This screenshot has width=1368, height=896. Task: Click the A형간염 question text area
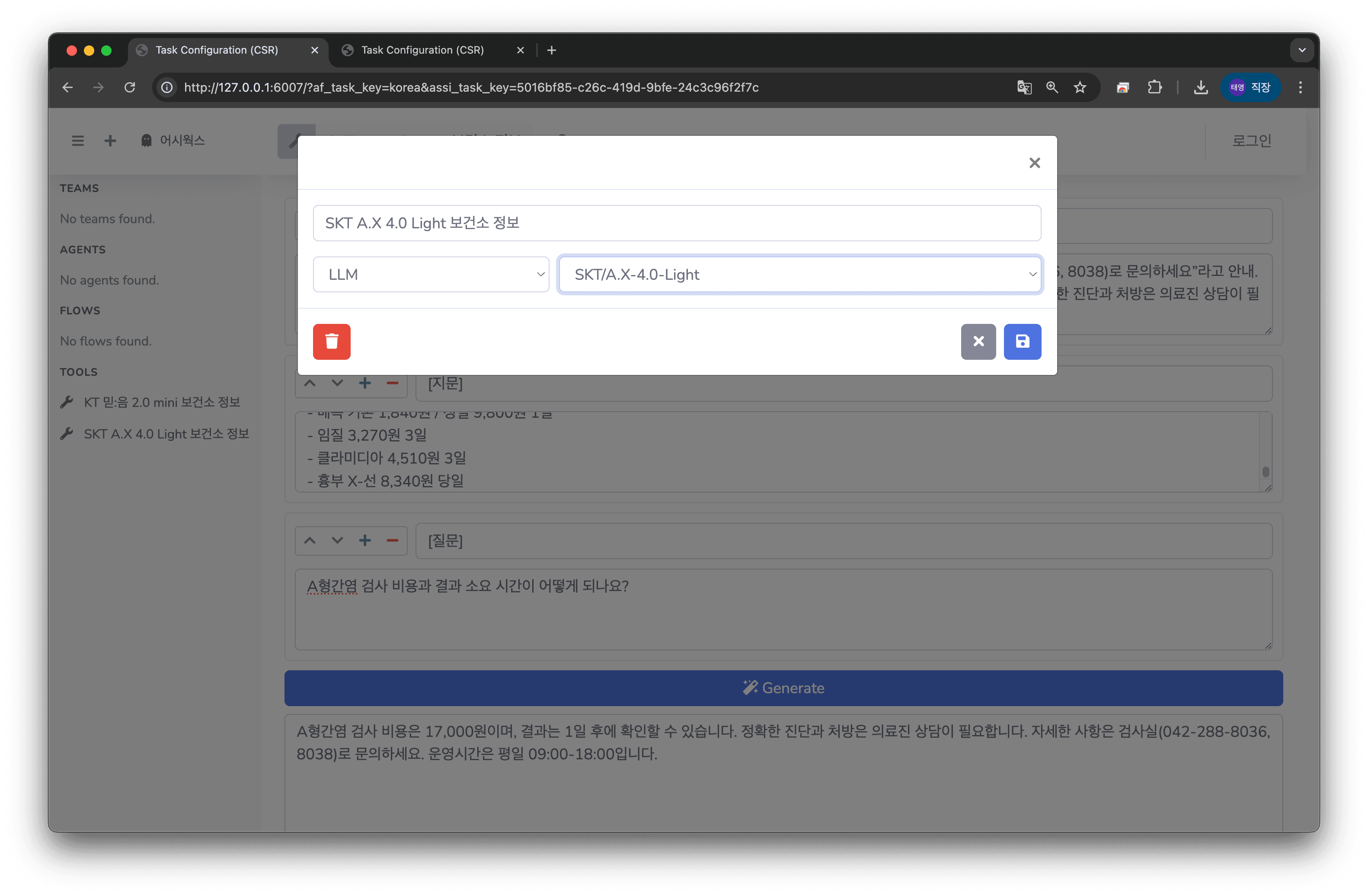coord(783,609)
